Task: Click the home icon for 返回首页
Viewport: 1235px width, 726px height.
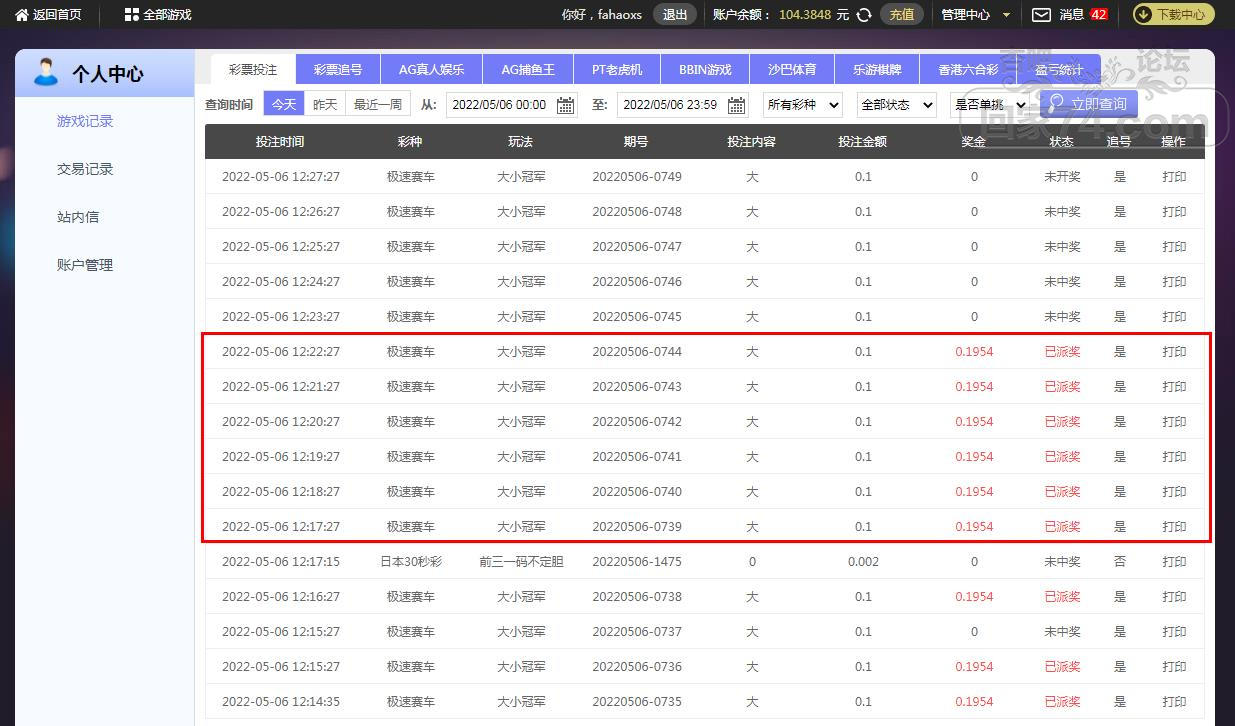Action: pyautogui.click(x=21, y=15)
